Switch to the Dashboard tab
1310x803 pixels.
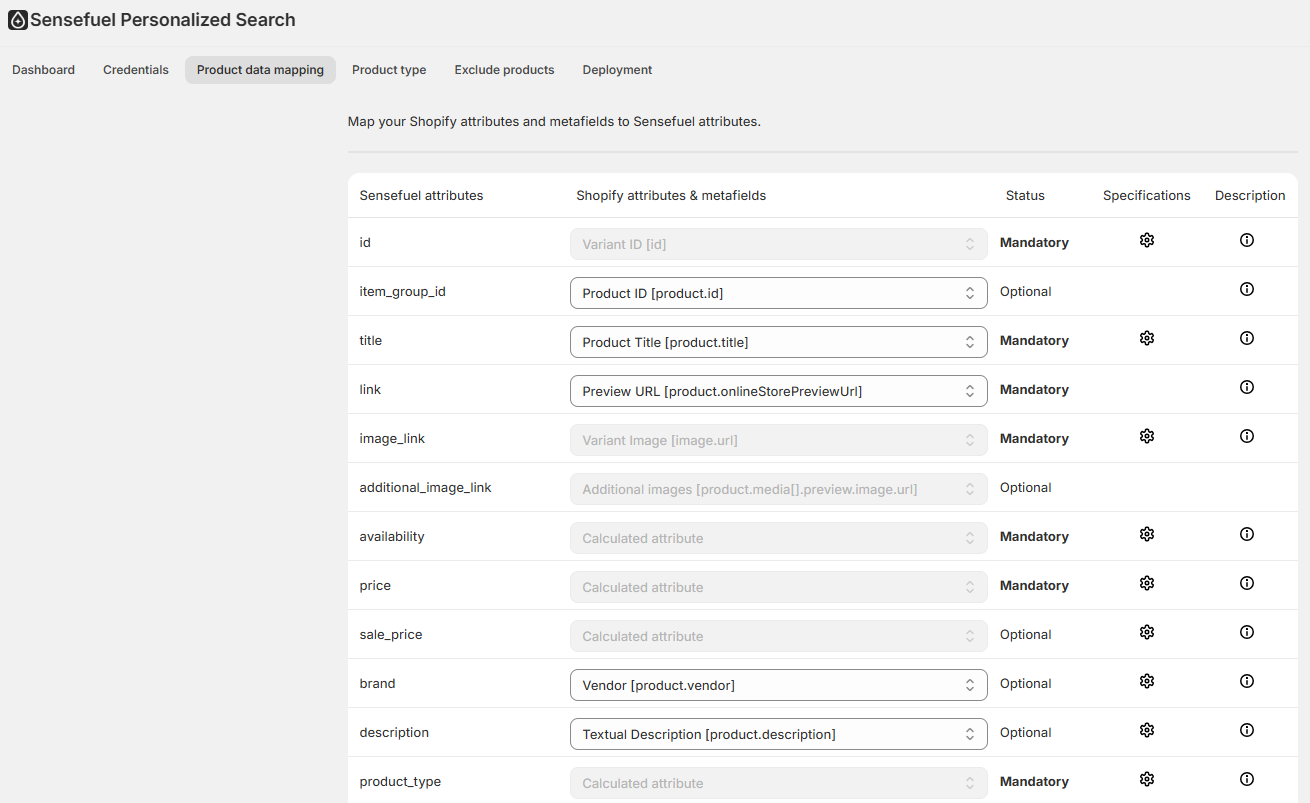(x=44, y=70)
